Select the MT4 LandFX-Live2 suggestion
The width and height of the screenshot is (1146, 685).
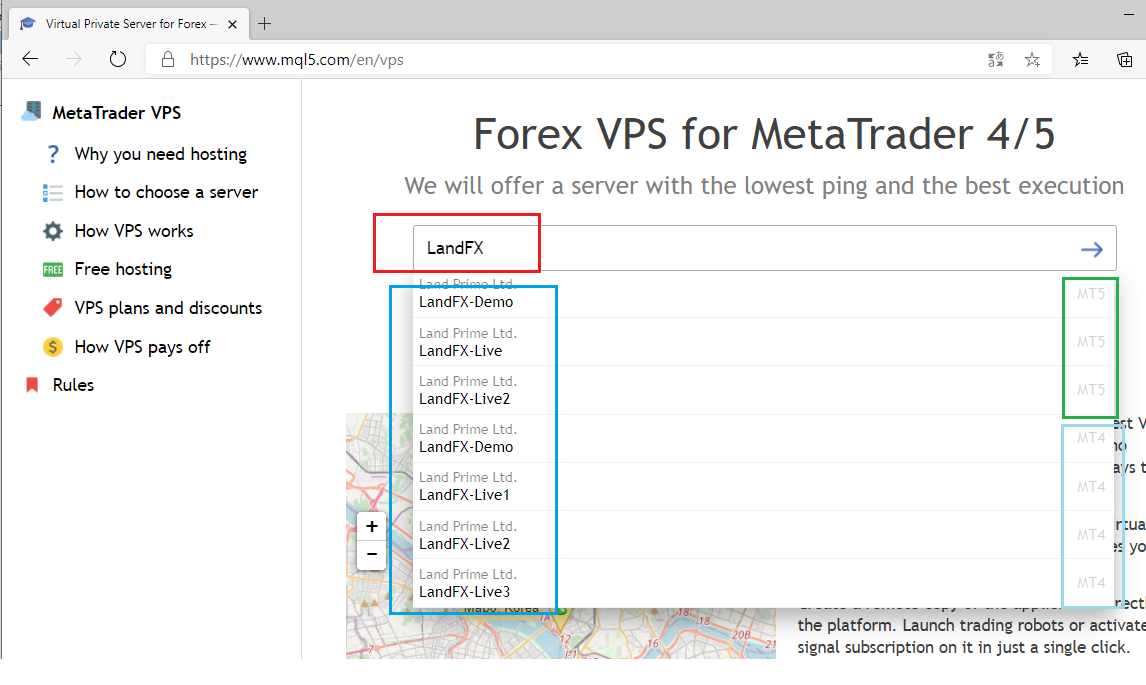(765, 535)
